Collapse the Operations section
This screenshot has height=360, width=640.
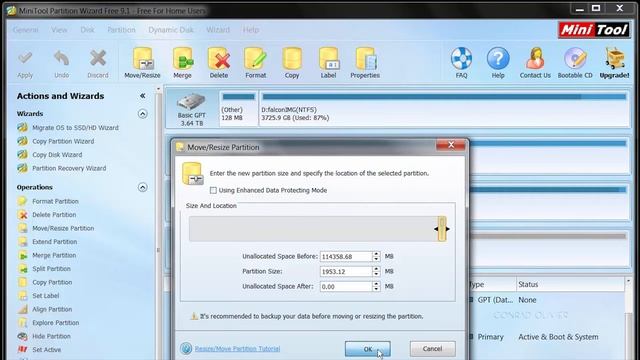point(142,187)
